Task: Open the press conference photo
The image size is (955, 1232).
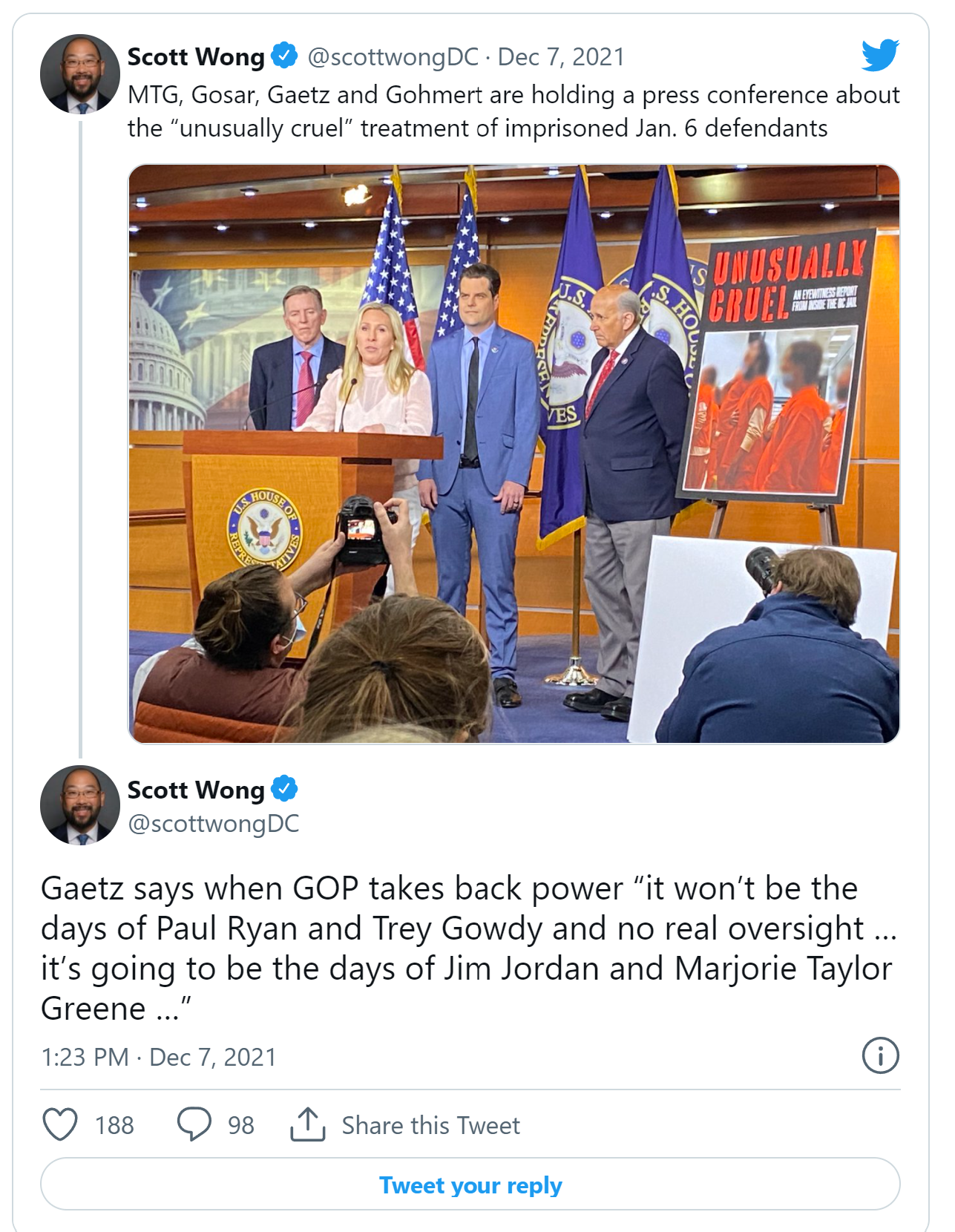Action: (514, 453)
